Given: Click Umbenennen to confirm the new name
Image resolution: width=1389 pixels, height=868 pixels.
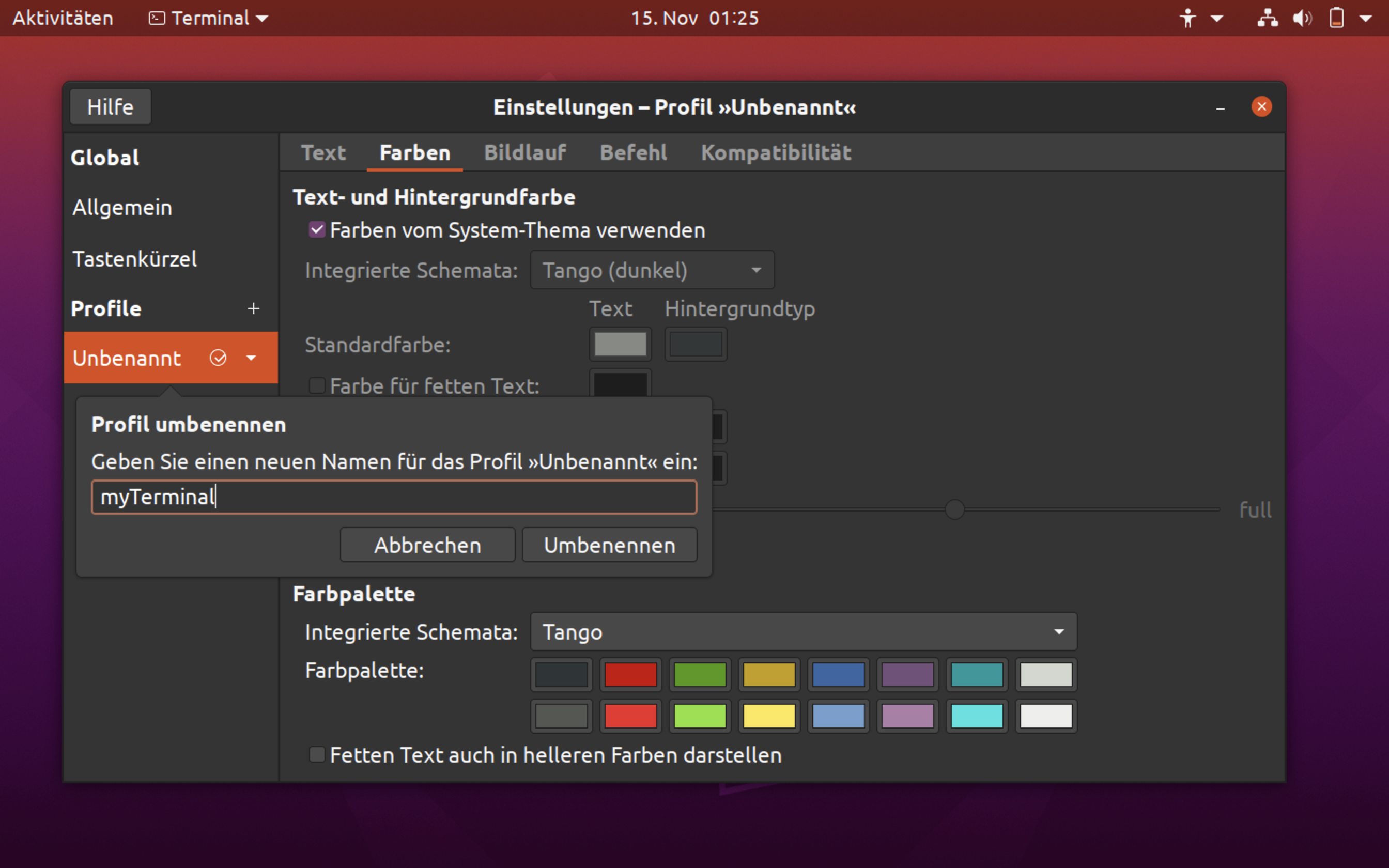Looking at the screenshot, I should [610, 545].
